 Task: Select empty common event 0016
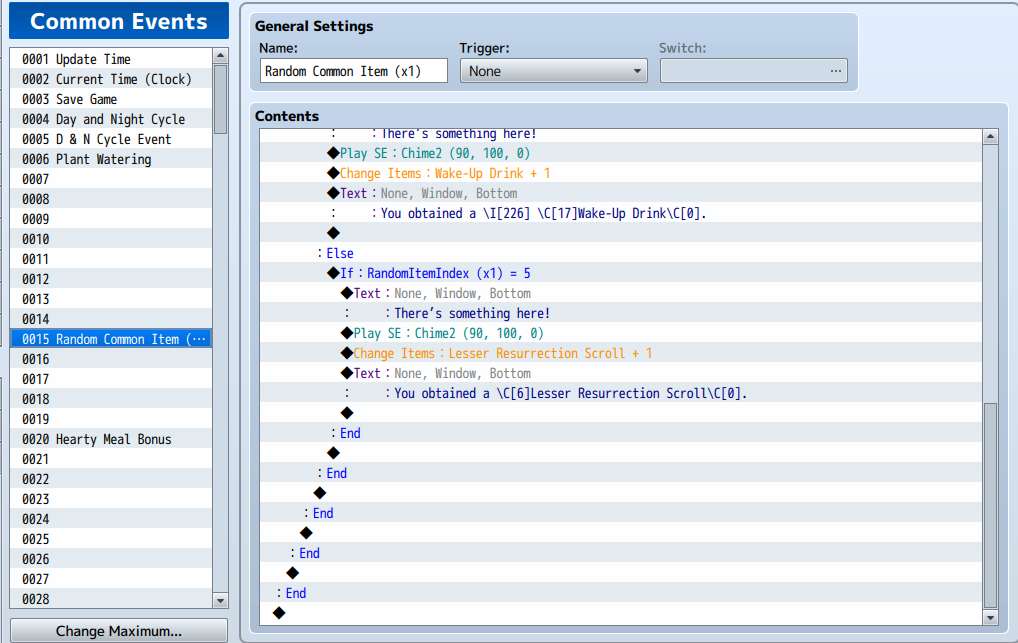point(111,359)
